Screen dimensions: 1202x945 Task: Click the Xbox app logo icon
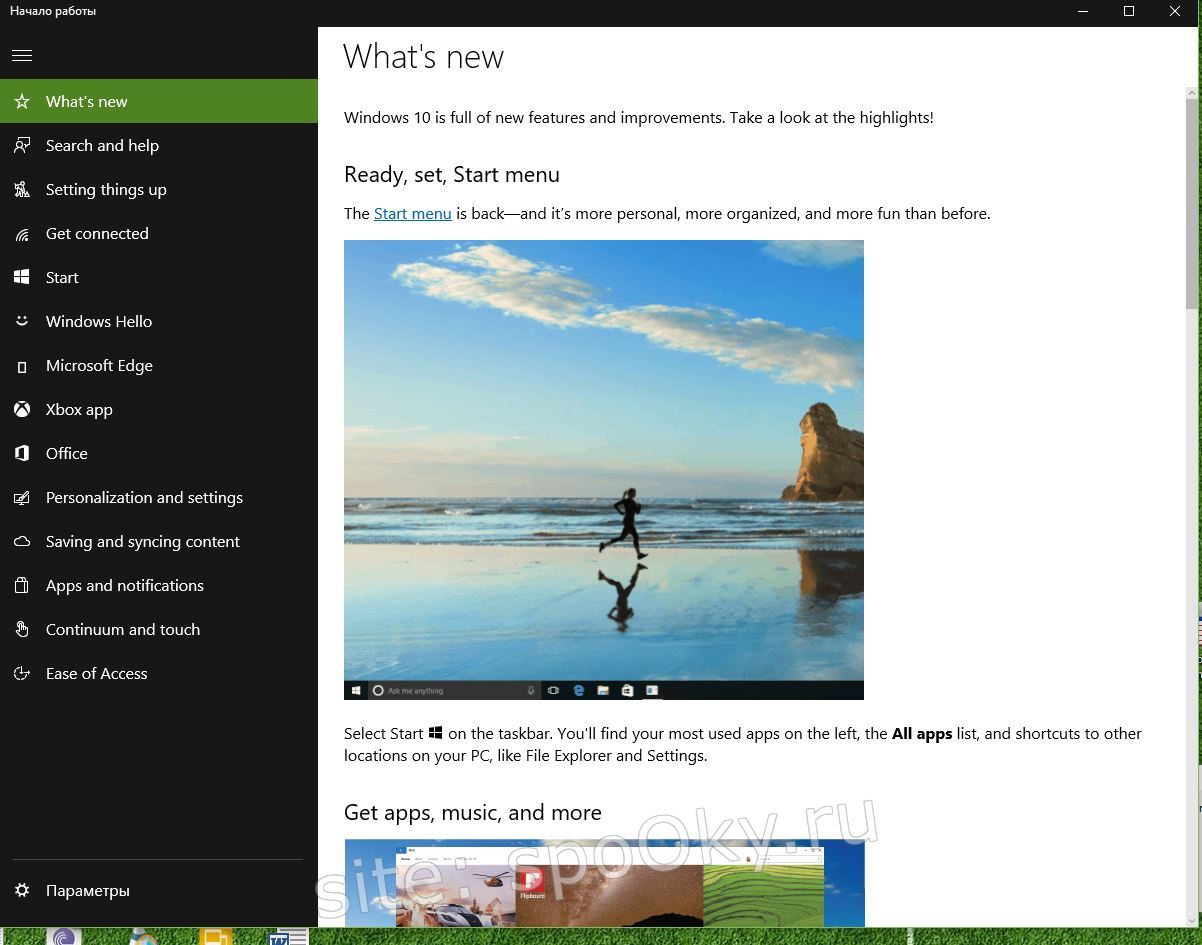pyautogui.click(x=22, y=409)
